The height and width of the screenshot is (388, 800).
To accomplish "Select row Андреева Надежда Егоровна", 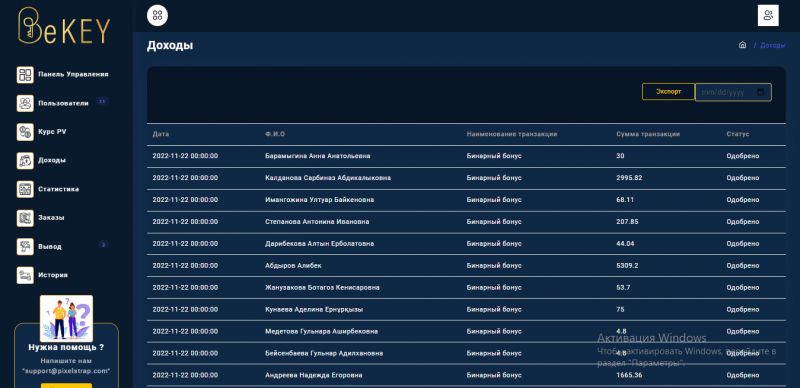I will tap(466, 376).
